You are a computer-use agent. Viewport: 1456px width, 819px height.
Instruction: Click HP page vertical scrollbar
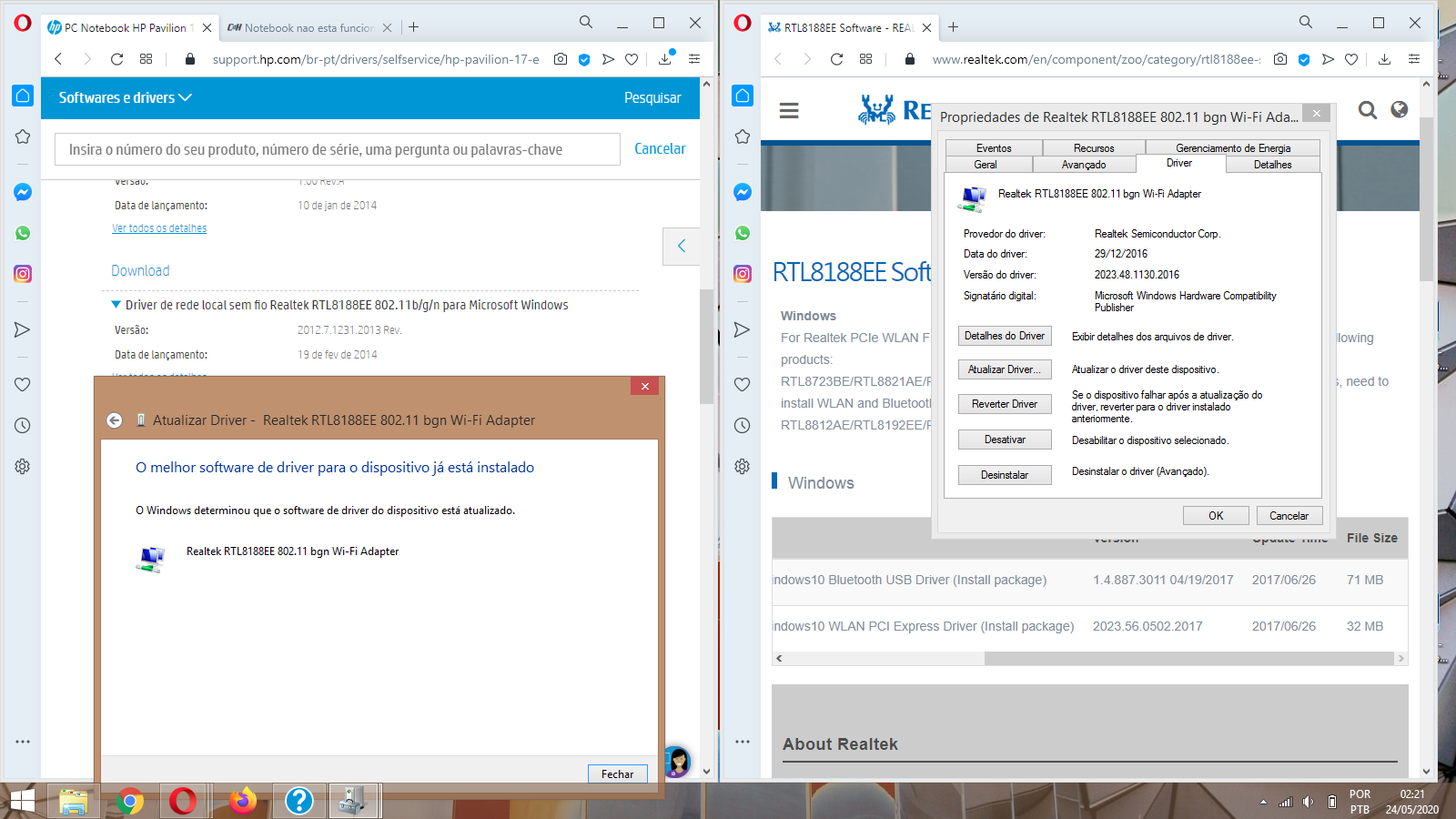(x=706, y=346)
